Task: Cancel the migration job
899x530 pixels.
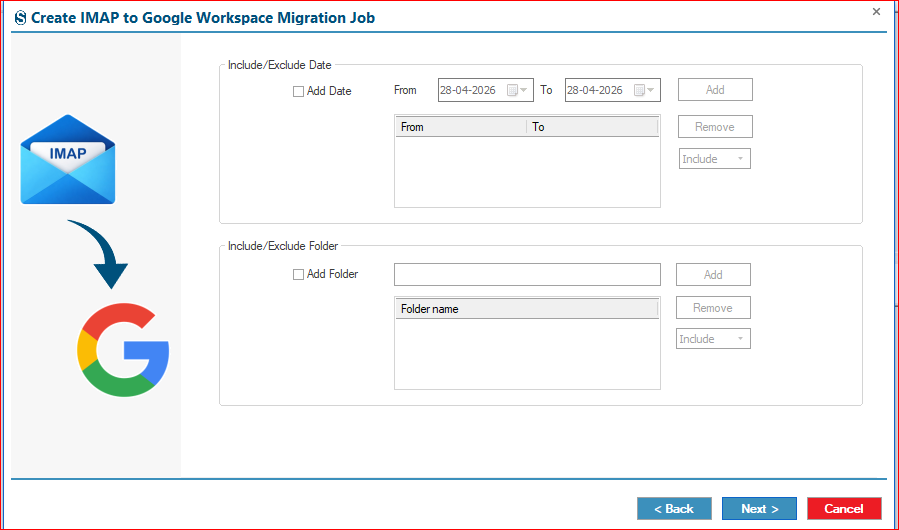Action: click(x=844, y=509)
